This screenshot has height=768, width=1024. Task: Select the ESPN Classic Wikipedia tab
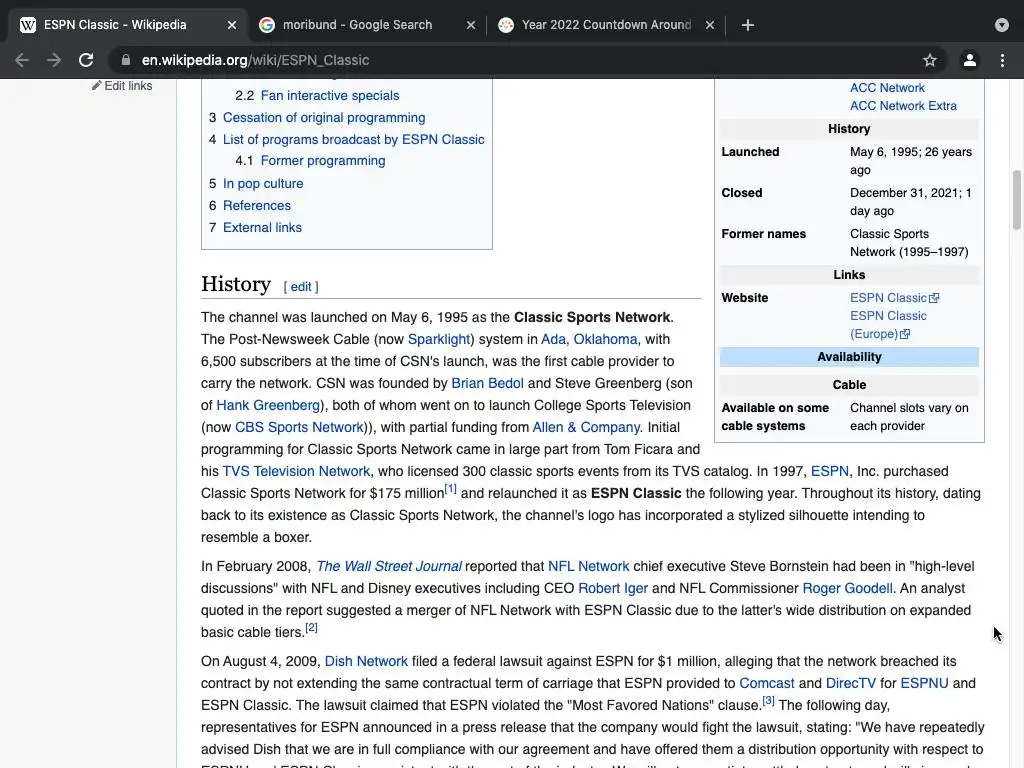click(115, 25)
